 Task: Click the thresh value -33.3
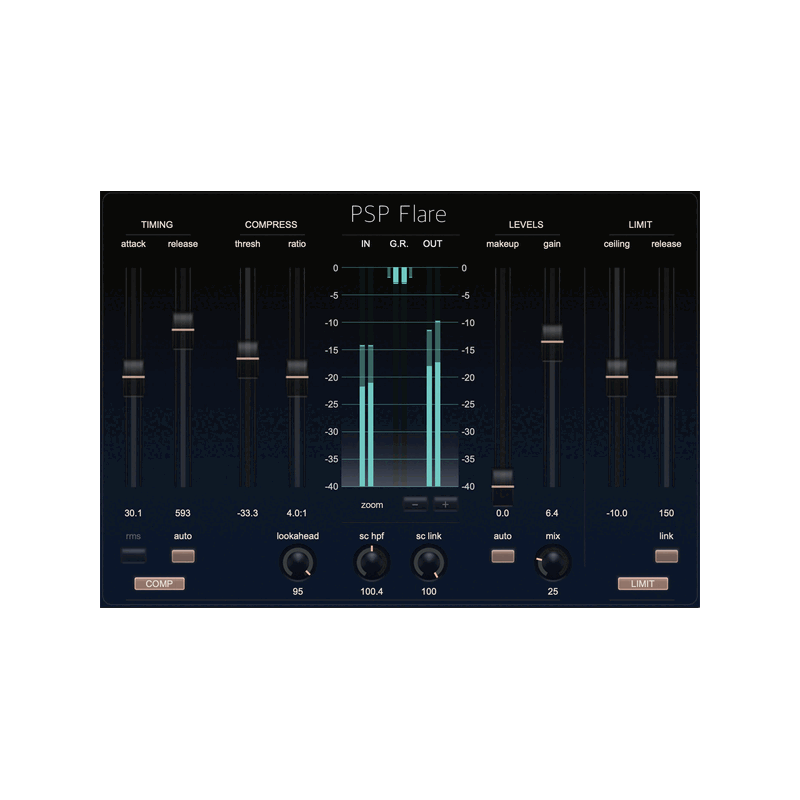click(x=247, y=513)
